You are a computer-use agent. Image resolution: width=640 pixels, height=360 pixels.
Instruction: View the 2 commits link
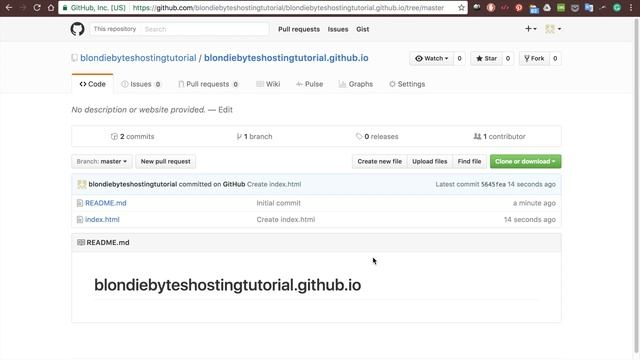coord(133,136)
